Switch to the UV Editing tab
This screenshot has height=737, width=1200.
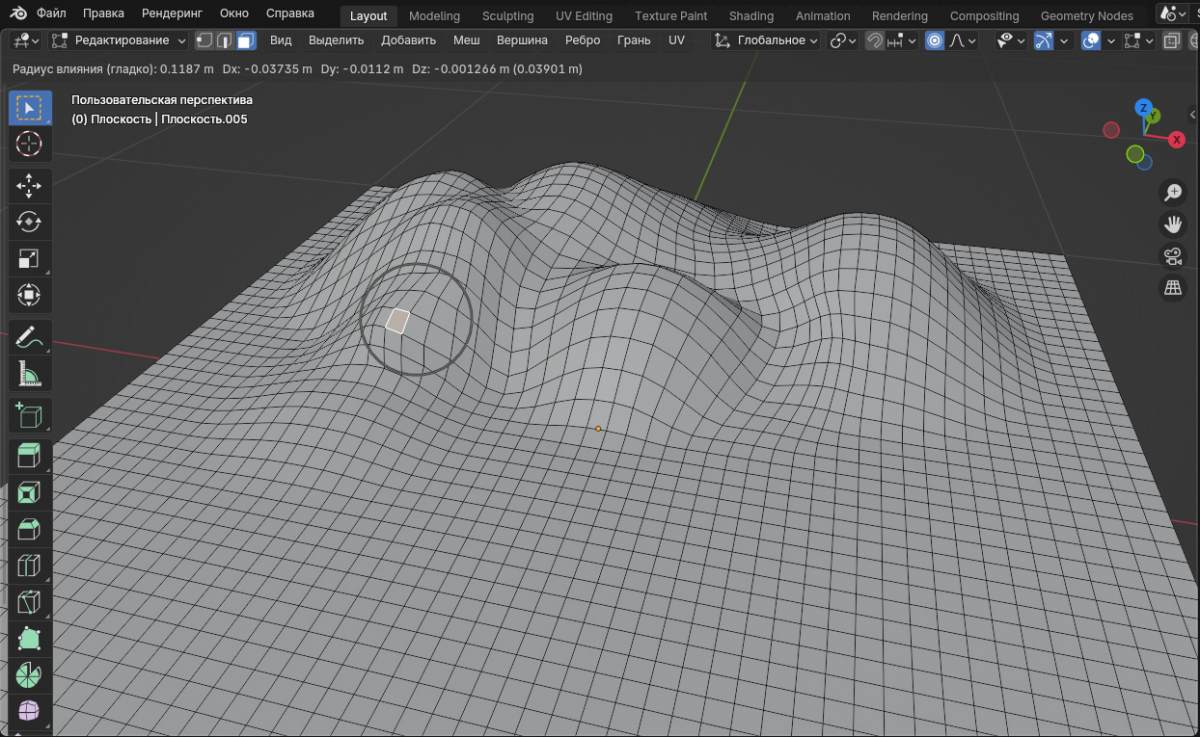[x=584, y=16]
